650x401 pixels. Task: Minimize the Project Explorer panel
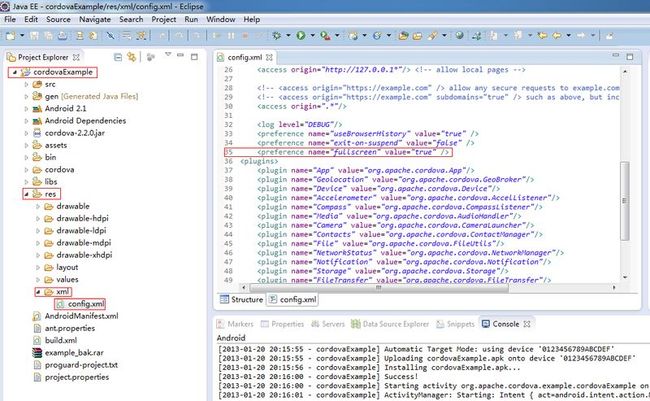coord(180,55)
